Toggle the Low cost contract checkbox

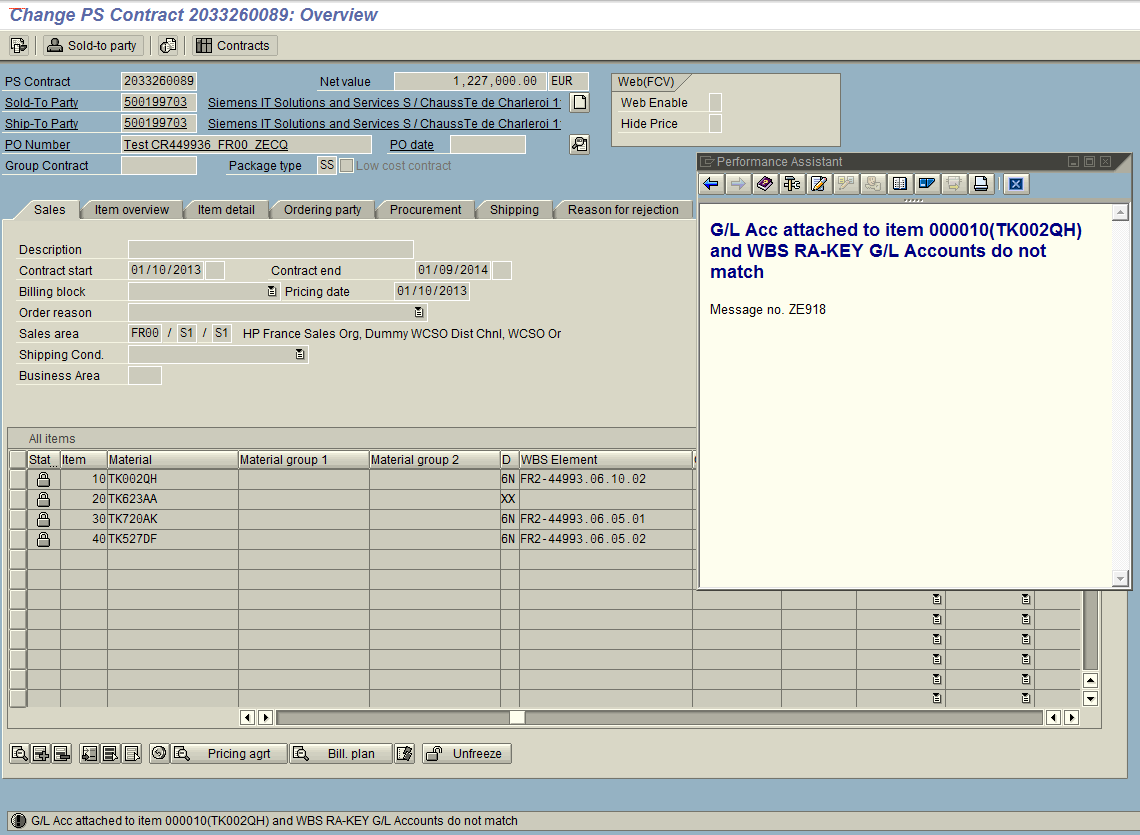click(x=347, y=166)
